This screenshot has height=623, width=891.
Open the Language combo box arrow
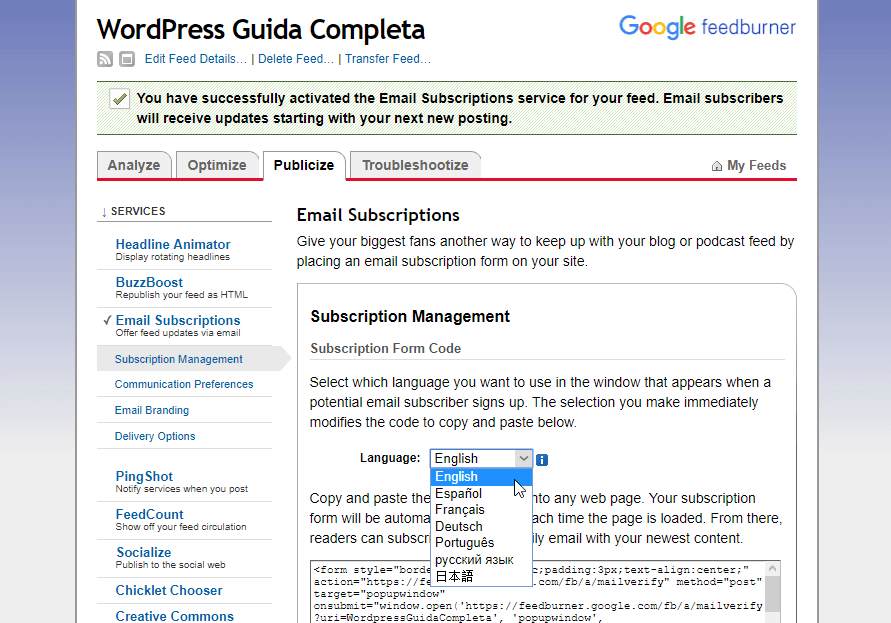click(523, 458)
